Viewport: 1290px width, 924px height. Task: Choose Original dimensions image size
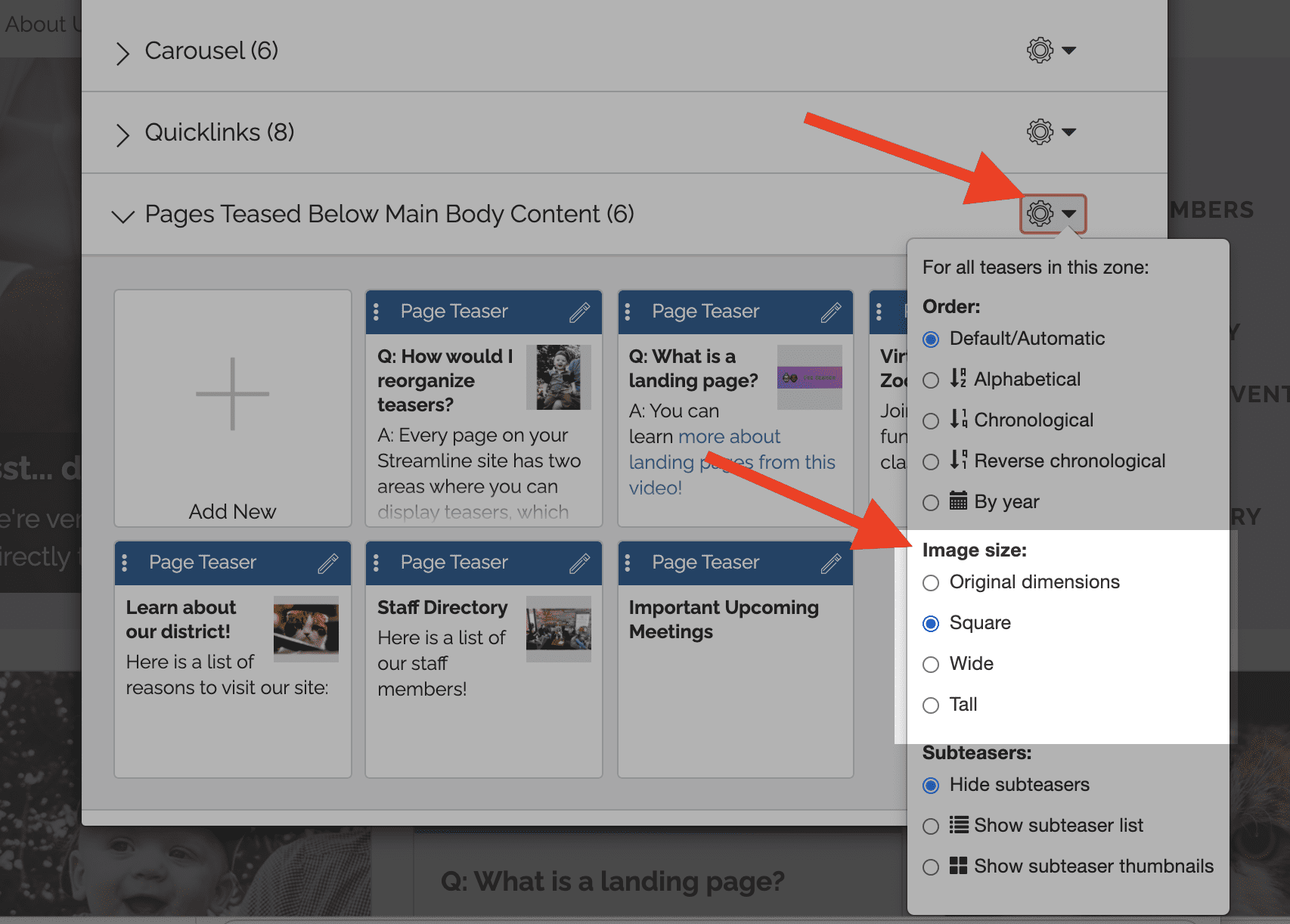point(931,583)
